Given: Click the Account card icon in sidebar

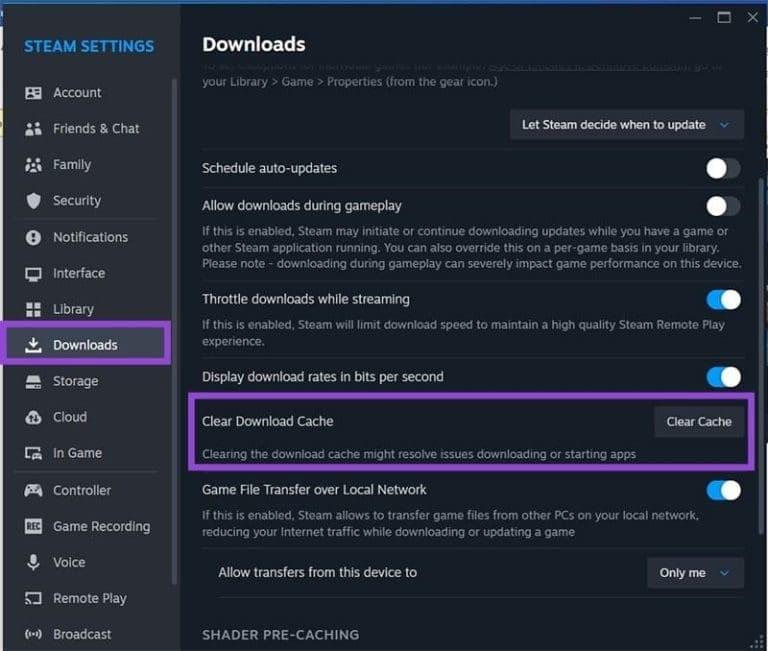Looking at the screenshot, I should 34,93.
